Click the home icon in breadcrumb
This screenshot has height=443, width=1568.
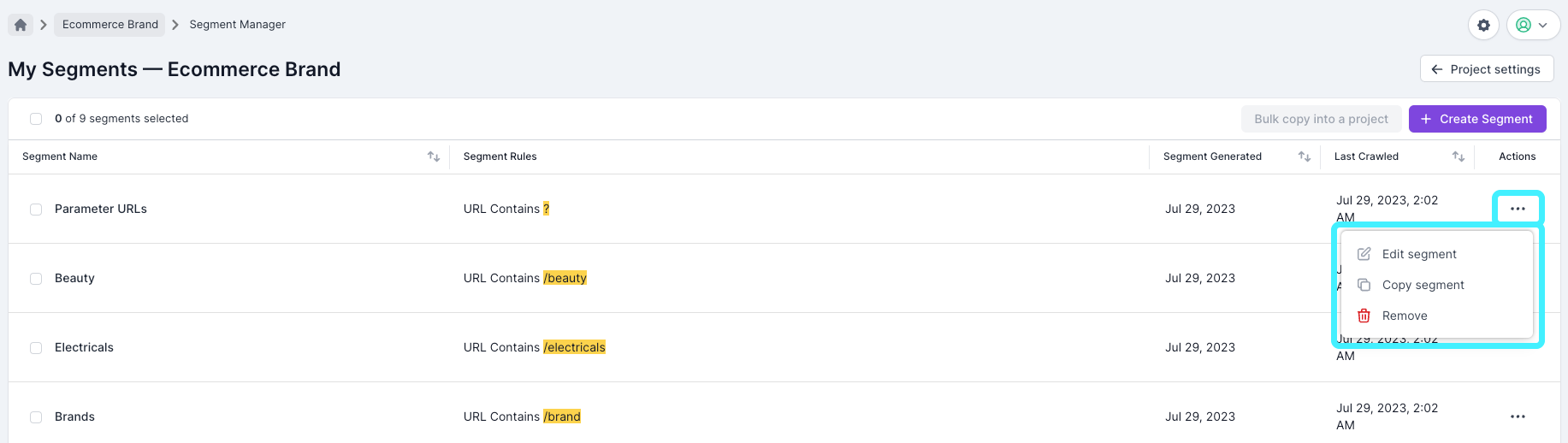(x=21, y=25)
